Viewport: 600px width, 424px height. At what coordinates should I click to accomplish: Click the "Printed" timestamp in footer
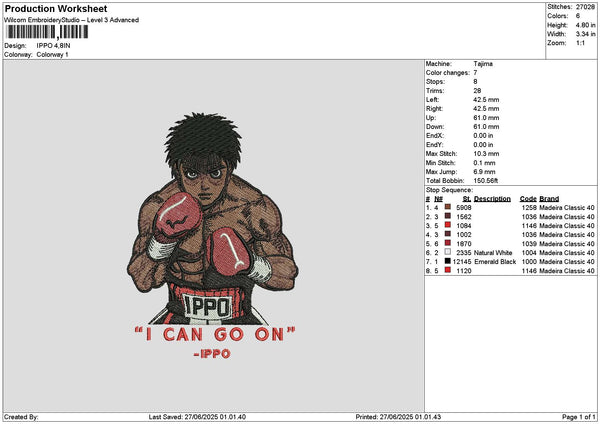tap(398, 417)
